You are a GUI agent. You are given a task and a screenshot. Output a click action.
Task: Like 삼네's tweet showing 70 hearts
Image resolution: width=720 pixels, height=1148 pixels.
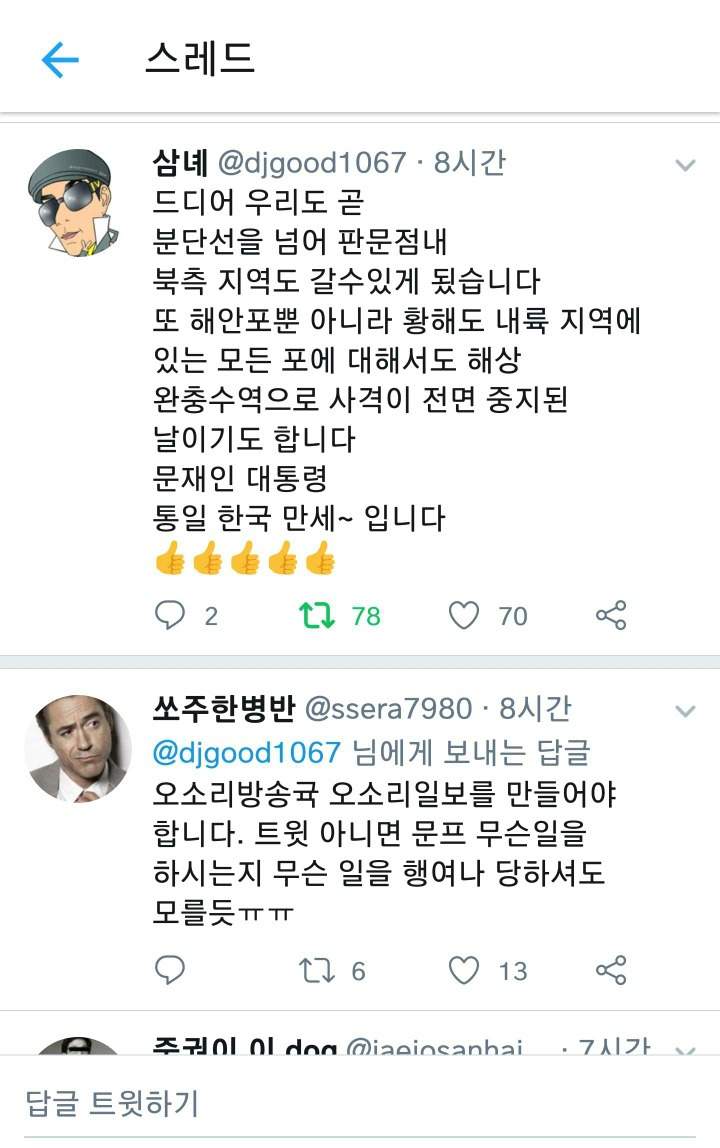click(x=464, y=616)
